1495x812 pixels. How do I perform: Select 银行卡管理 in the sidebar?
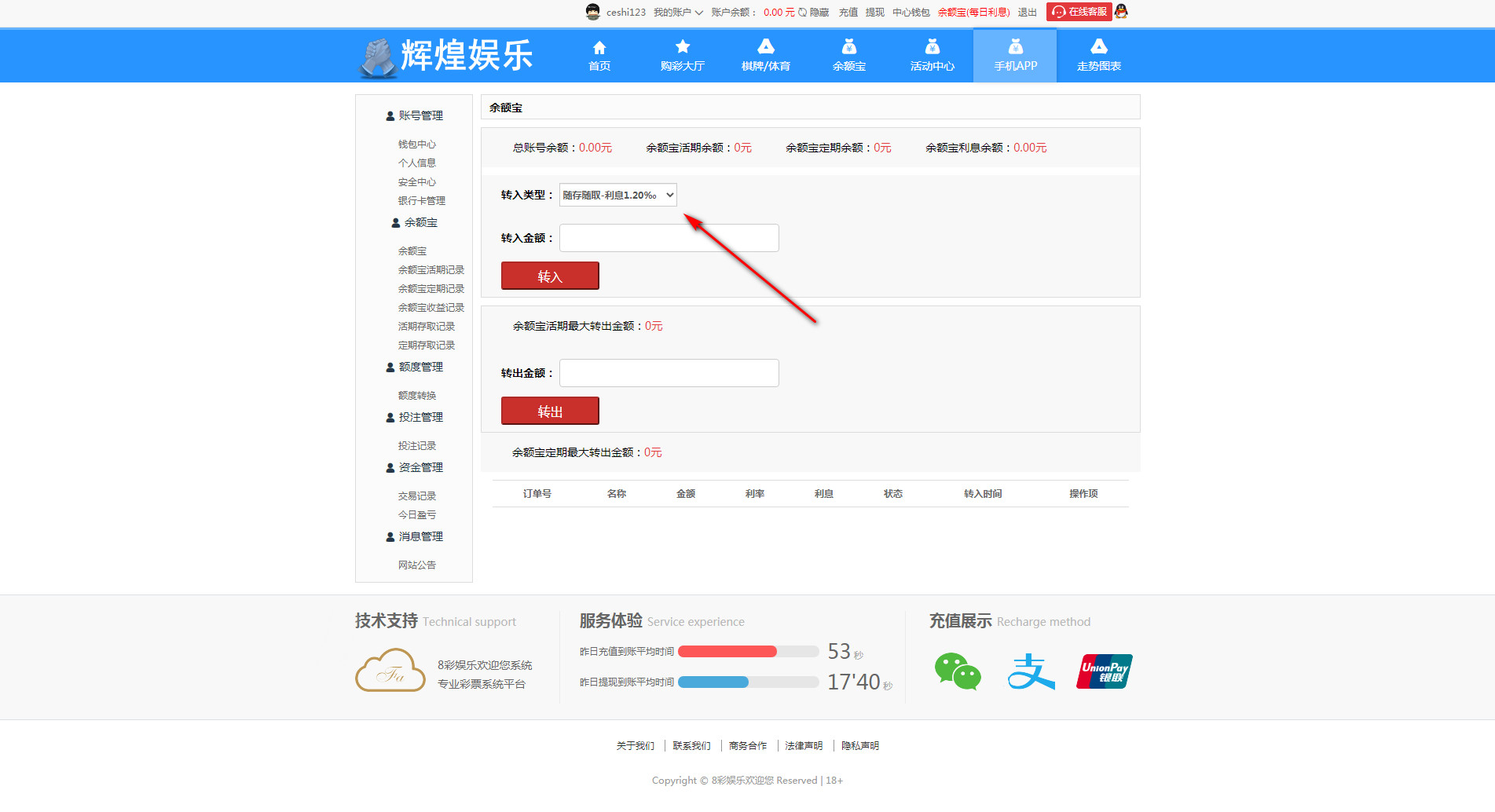coord(421,201)
